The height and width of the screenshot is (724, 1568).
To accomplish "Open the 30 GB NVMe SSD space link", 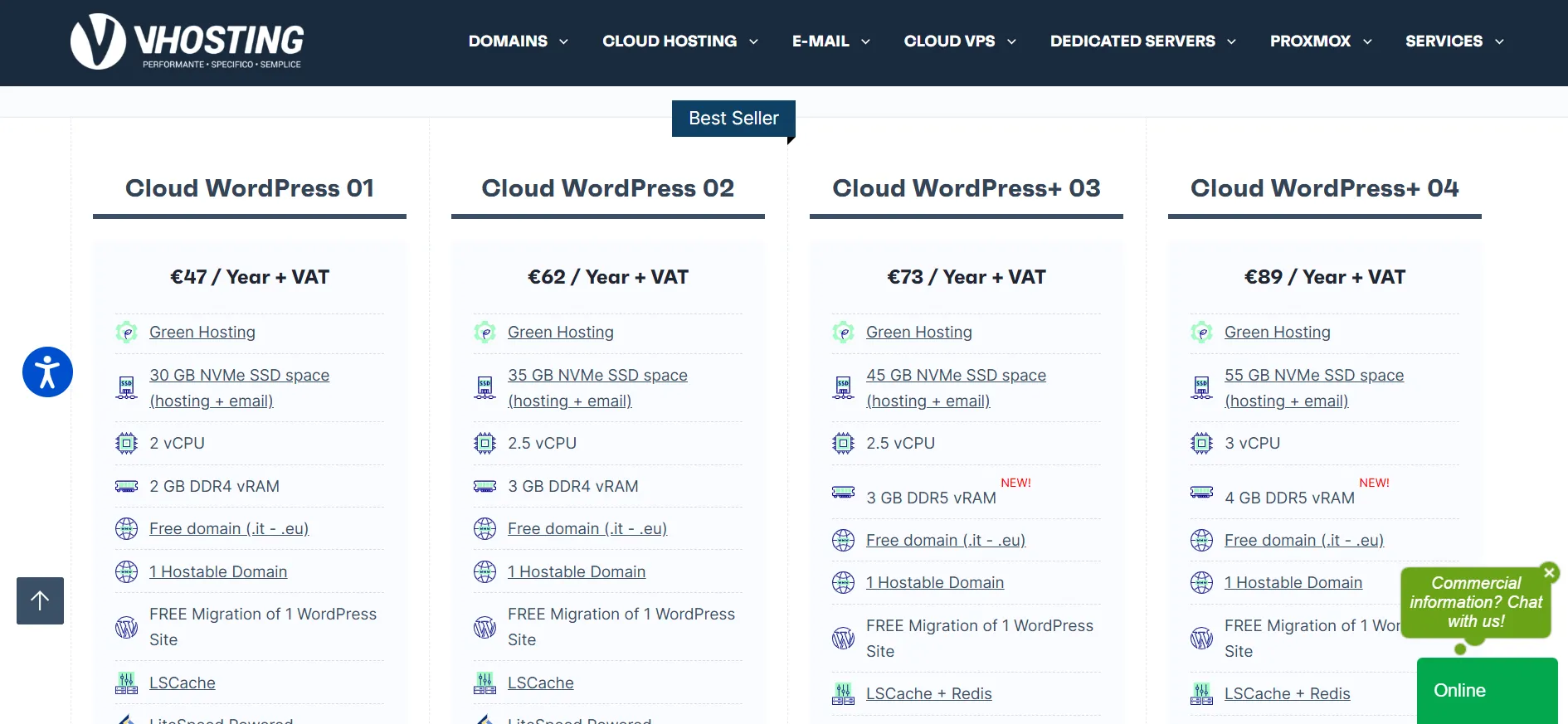I will pyautogui.click(x=239, y=388).
